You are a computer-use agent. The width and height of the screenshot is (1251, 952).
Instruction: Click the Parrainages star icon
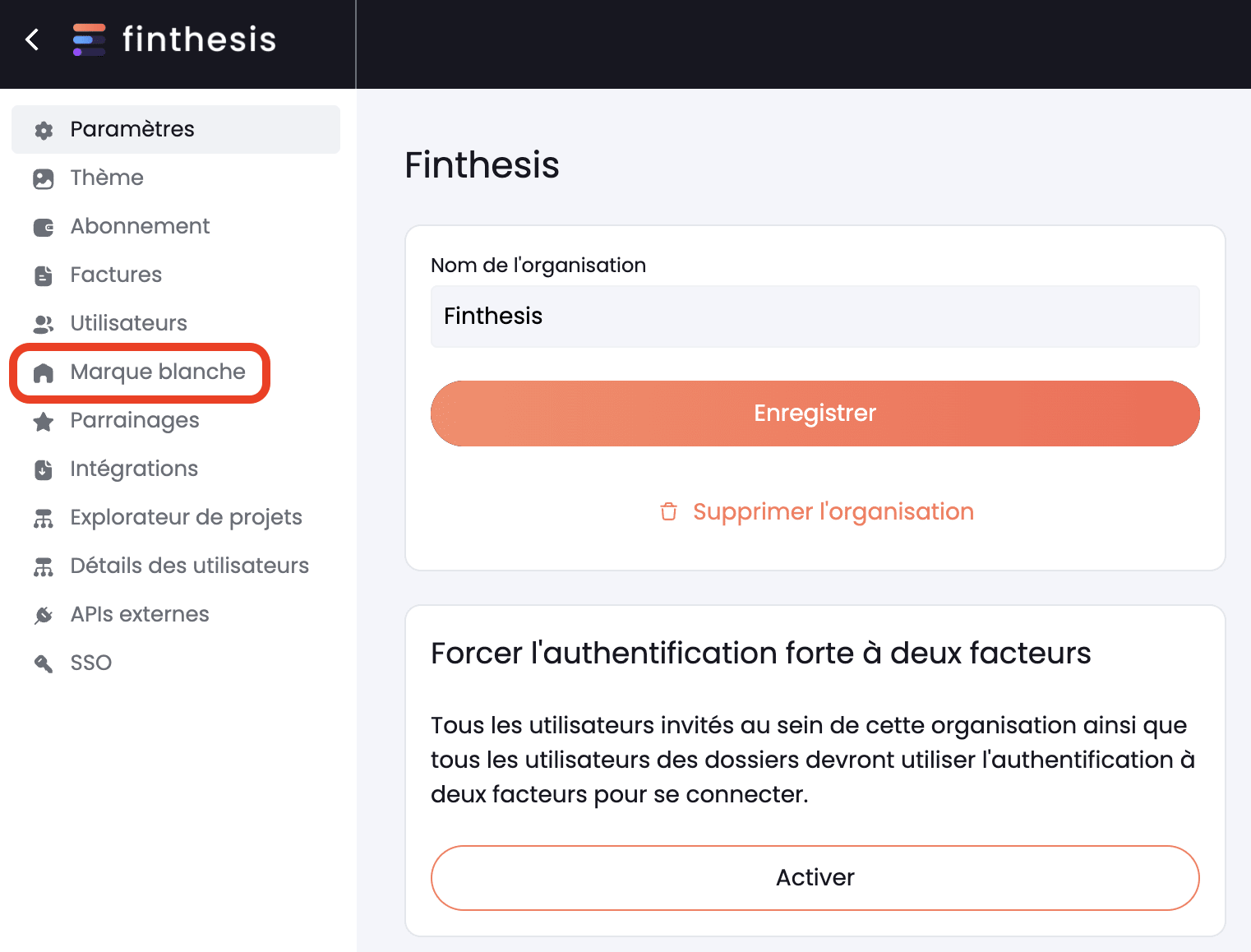coord(44,422)
